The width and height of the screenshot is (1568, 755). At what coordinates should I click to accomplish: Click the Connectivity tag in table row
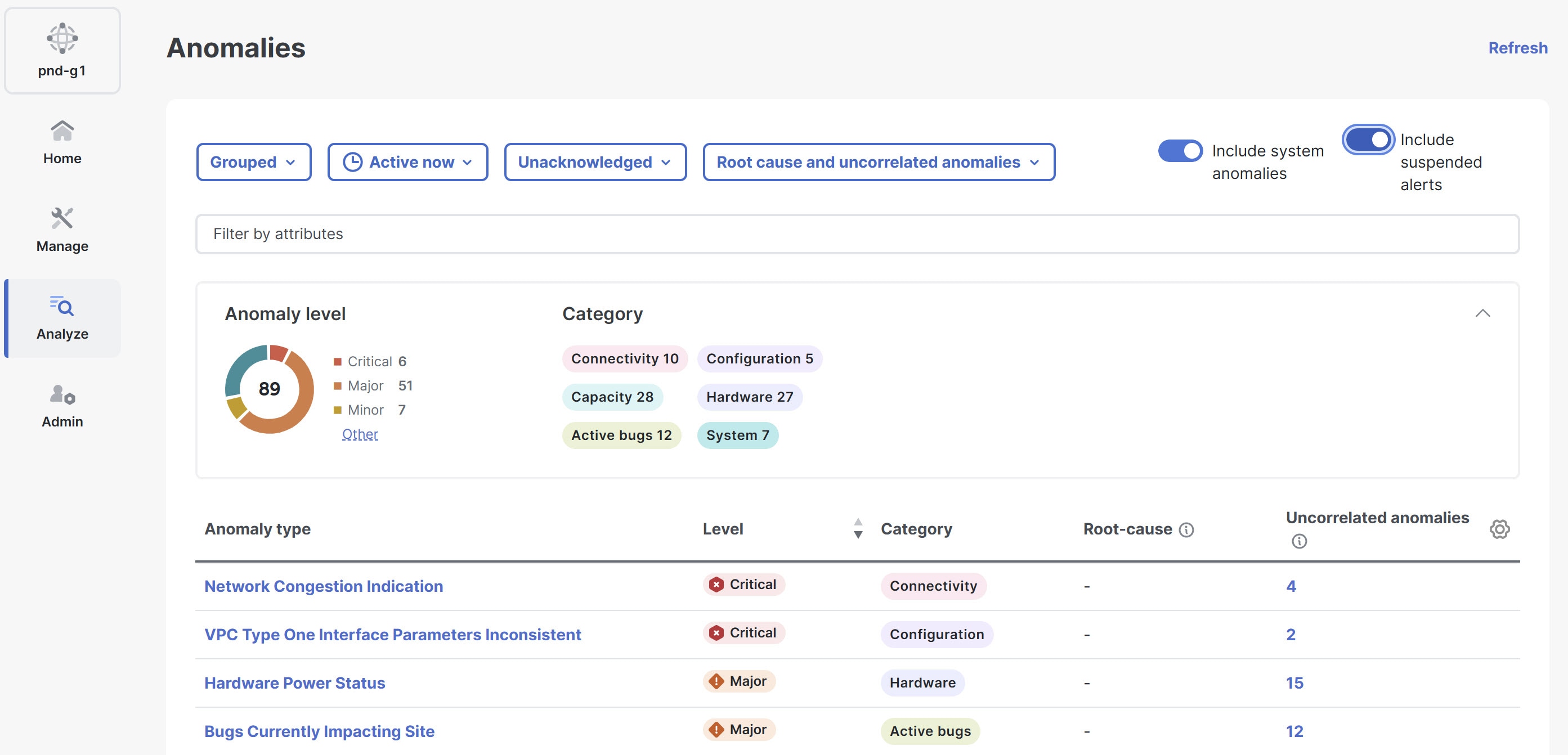pos(933,586)
